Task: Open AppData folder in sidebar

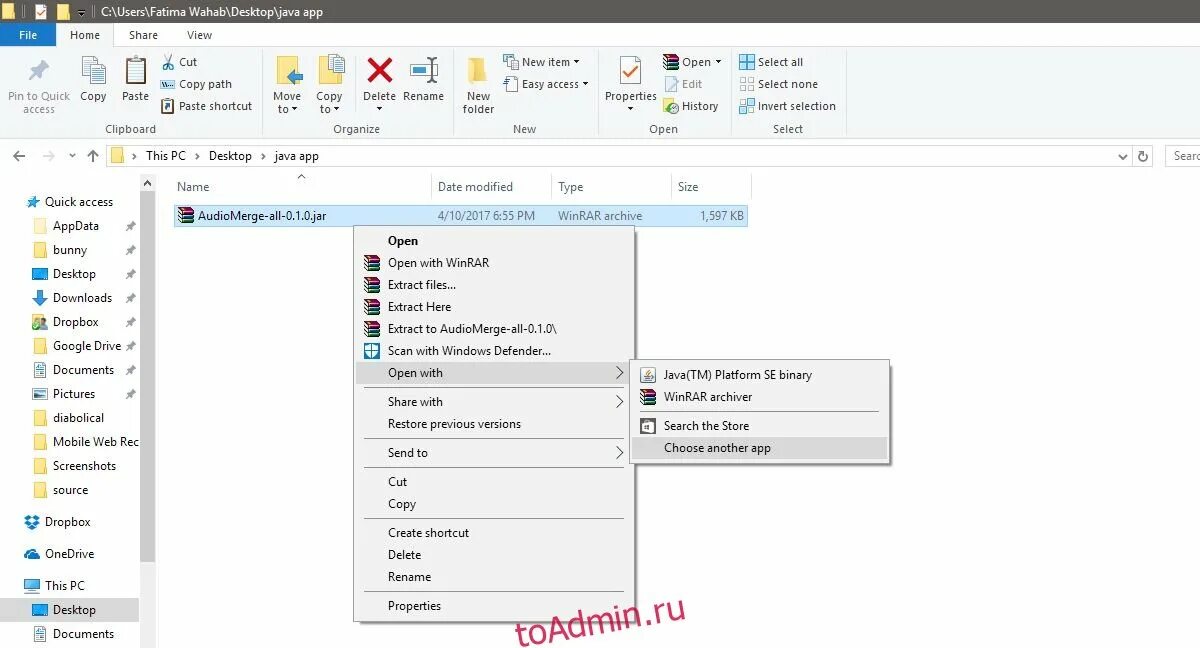Action: click(x=75, y=226)
